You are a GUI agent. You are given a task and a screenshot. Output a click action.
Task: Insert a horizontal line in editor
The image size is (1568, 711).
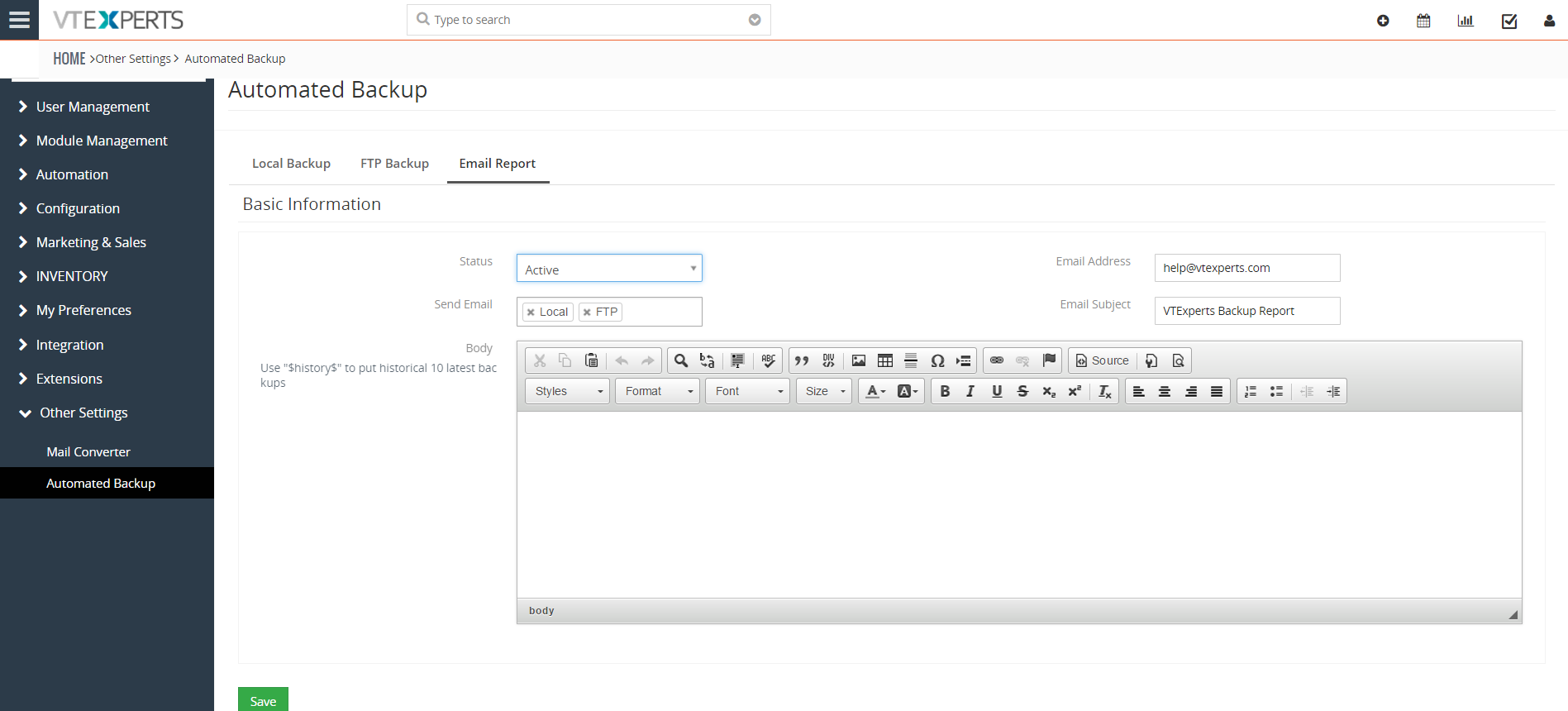click(911, 360)
